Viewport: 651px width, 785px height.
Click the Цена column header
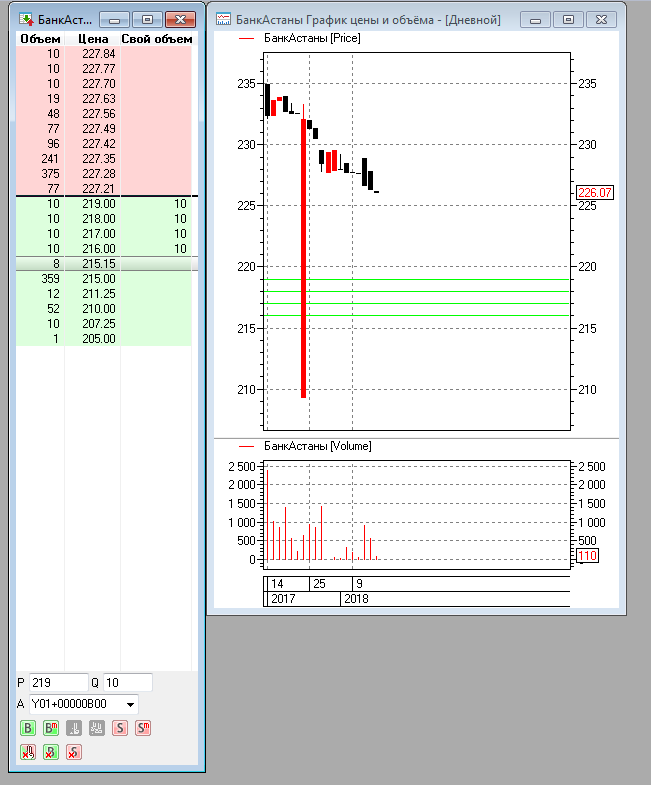[93, 39]
